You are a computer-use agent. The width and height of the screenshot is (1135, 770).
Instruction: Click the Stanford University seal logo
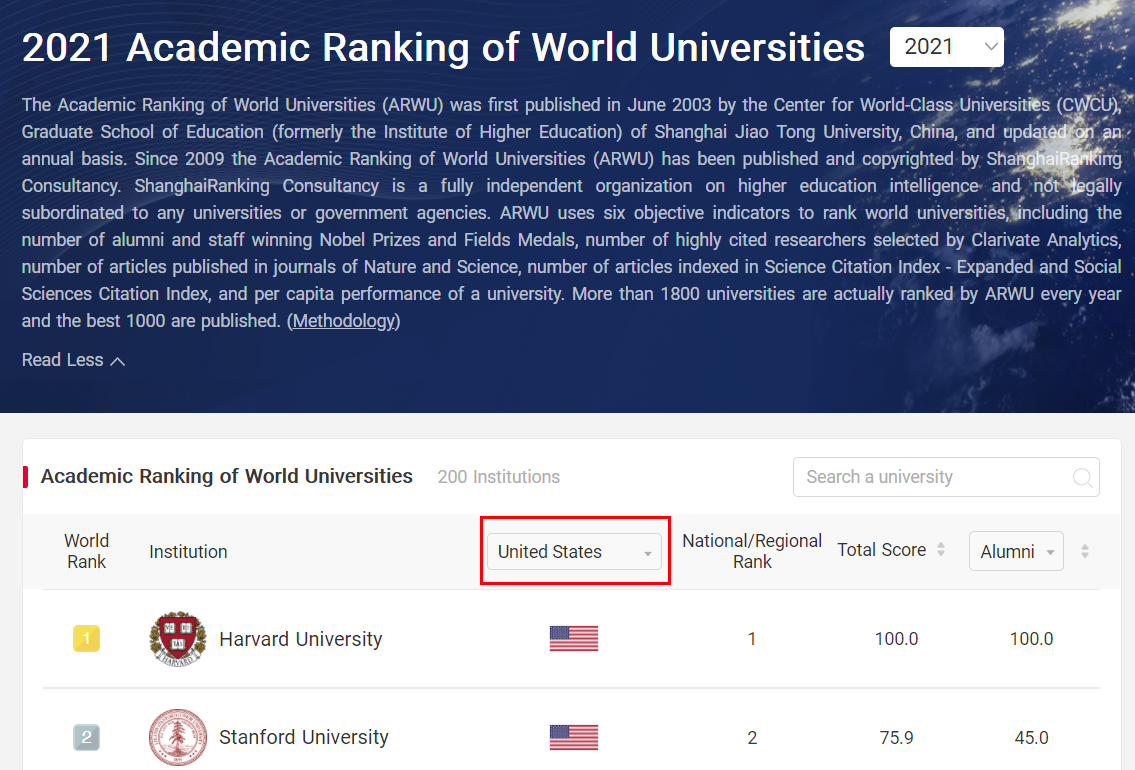[178, 737]
